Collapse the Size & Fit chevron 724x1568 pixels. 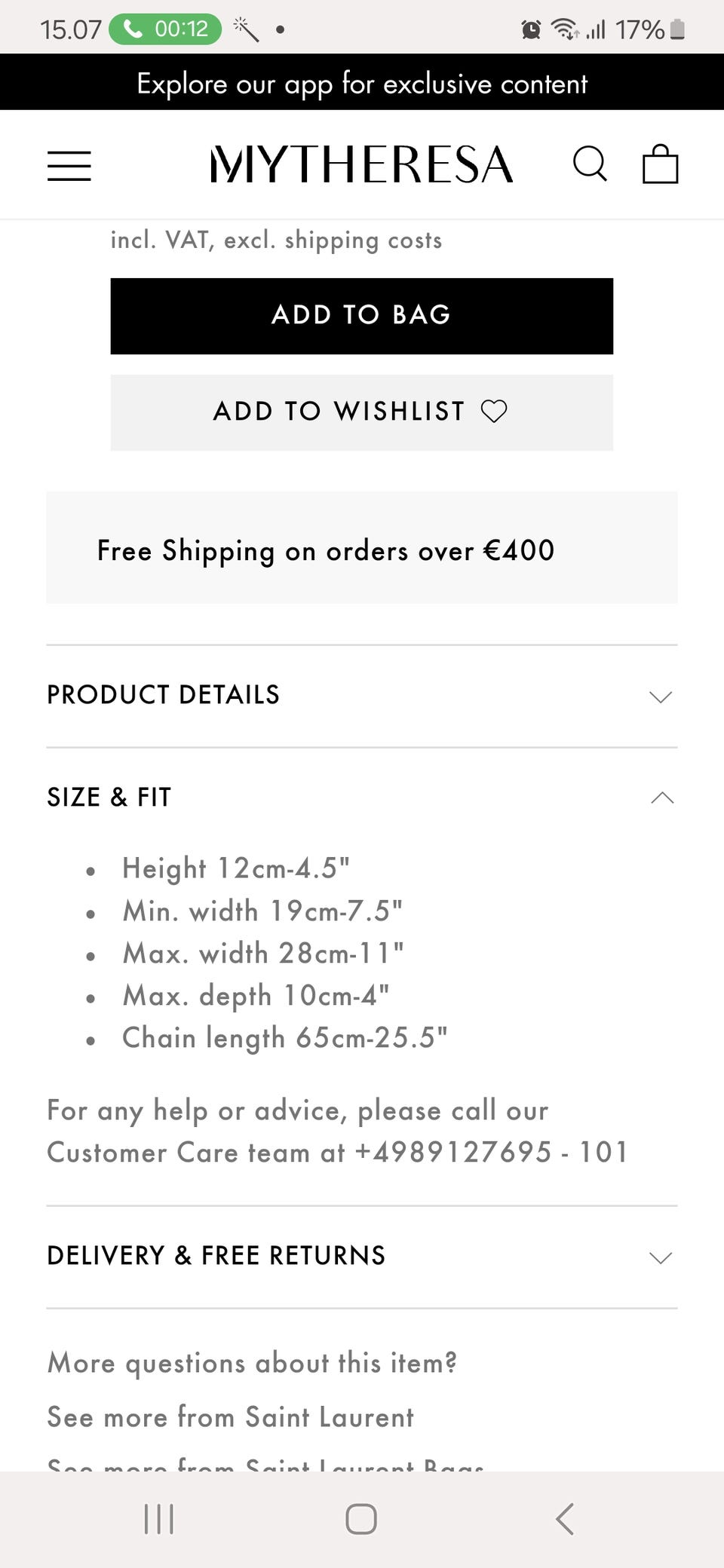[661, 798]
